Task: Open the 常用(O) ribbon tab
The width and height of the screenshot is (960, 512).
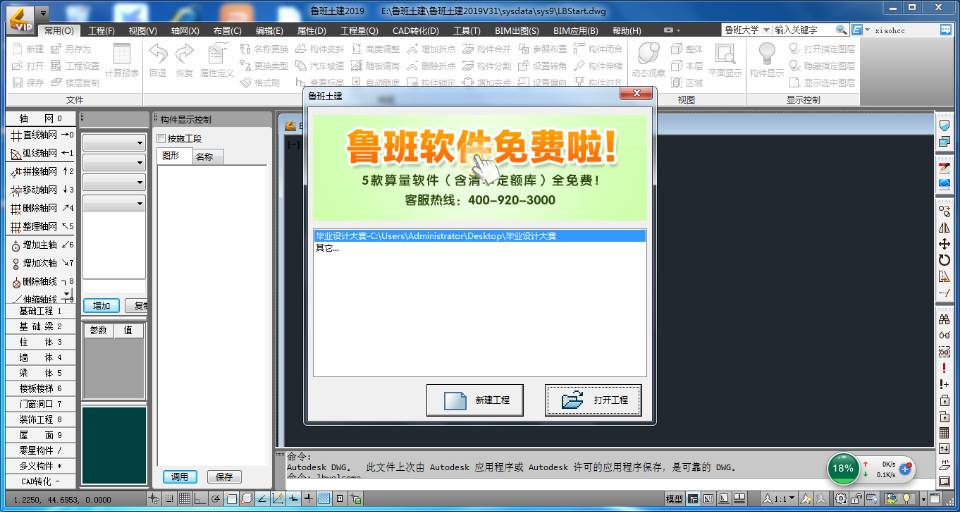Action: point(59,31)
